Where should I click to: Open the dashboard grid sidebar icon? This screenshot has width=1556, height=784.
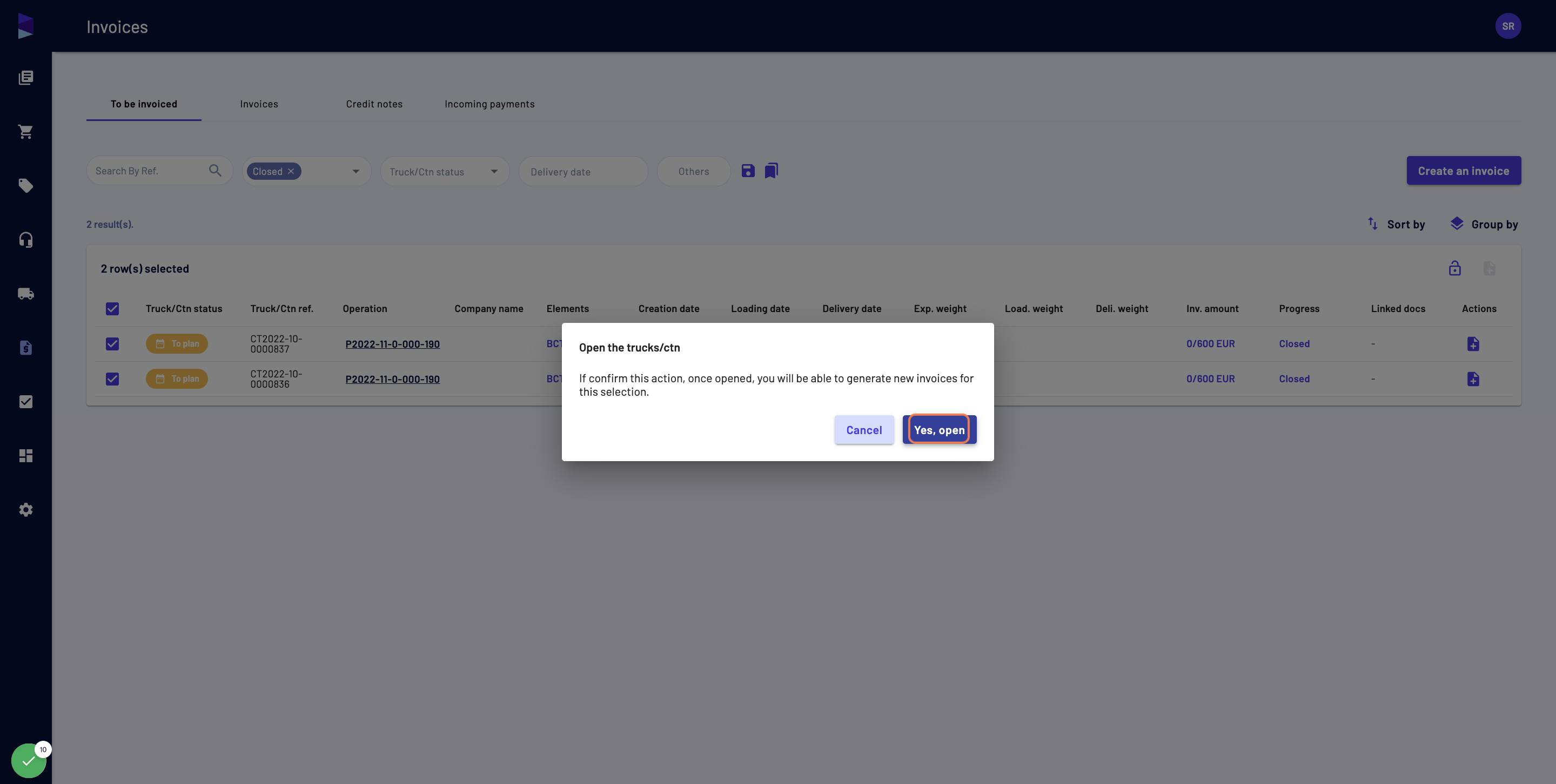(x=25, y=456)
